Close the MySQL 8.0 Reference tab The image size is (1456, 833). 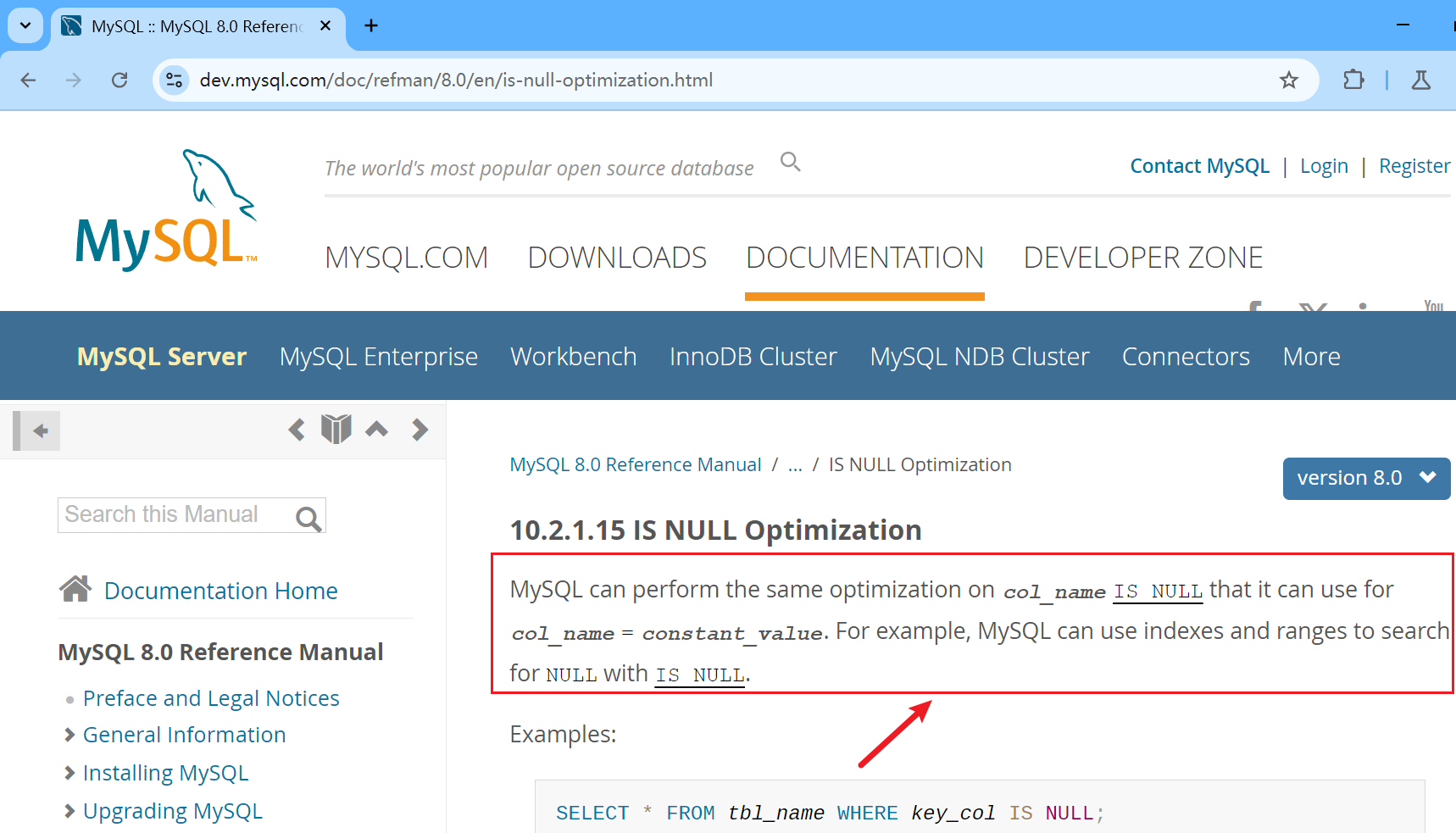click(x=325, y=26)
